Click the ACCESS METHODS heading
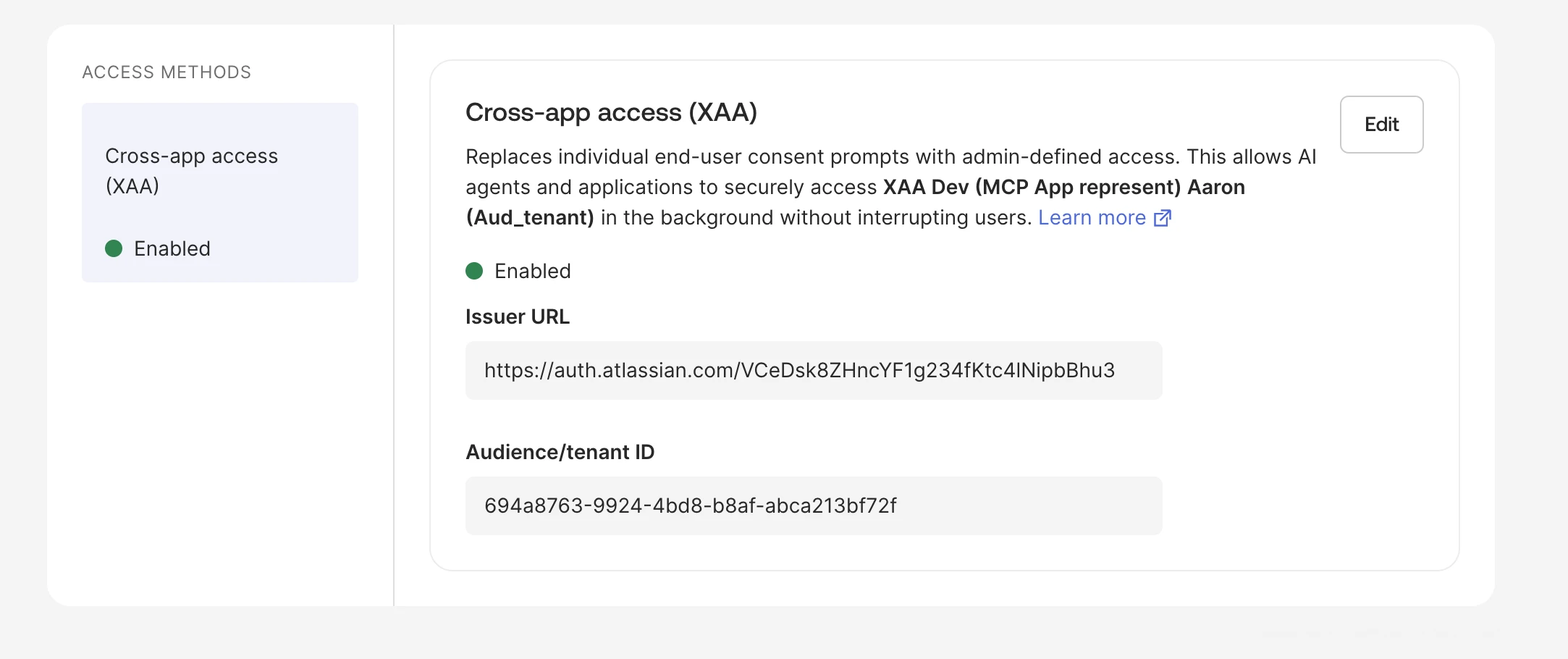Image resolution: width=1568 pixels, height=659 pixels. (x=167, y=72)
